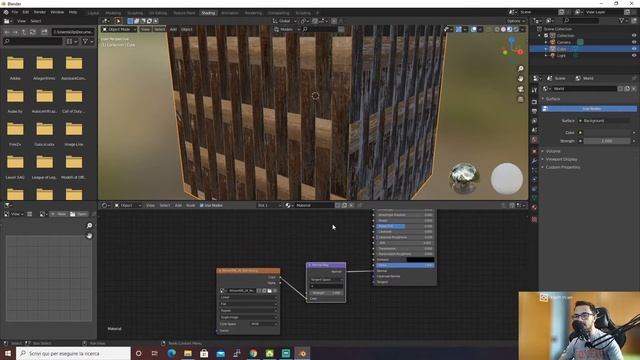Click the Windows Start button
640x360 pixels.
[x=8, y=353]
